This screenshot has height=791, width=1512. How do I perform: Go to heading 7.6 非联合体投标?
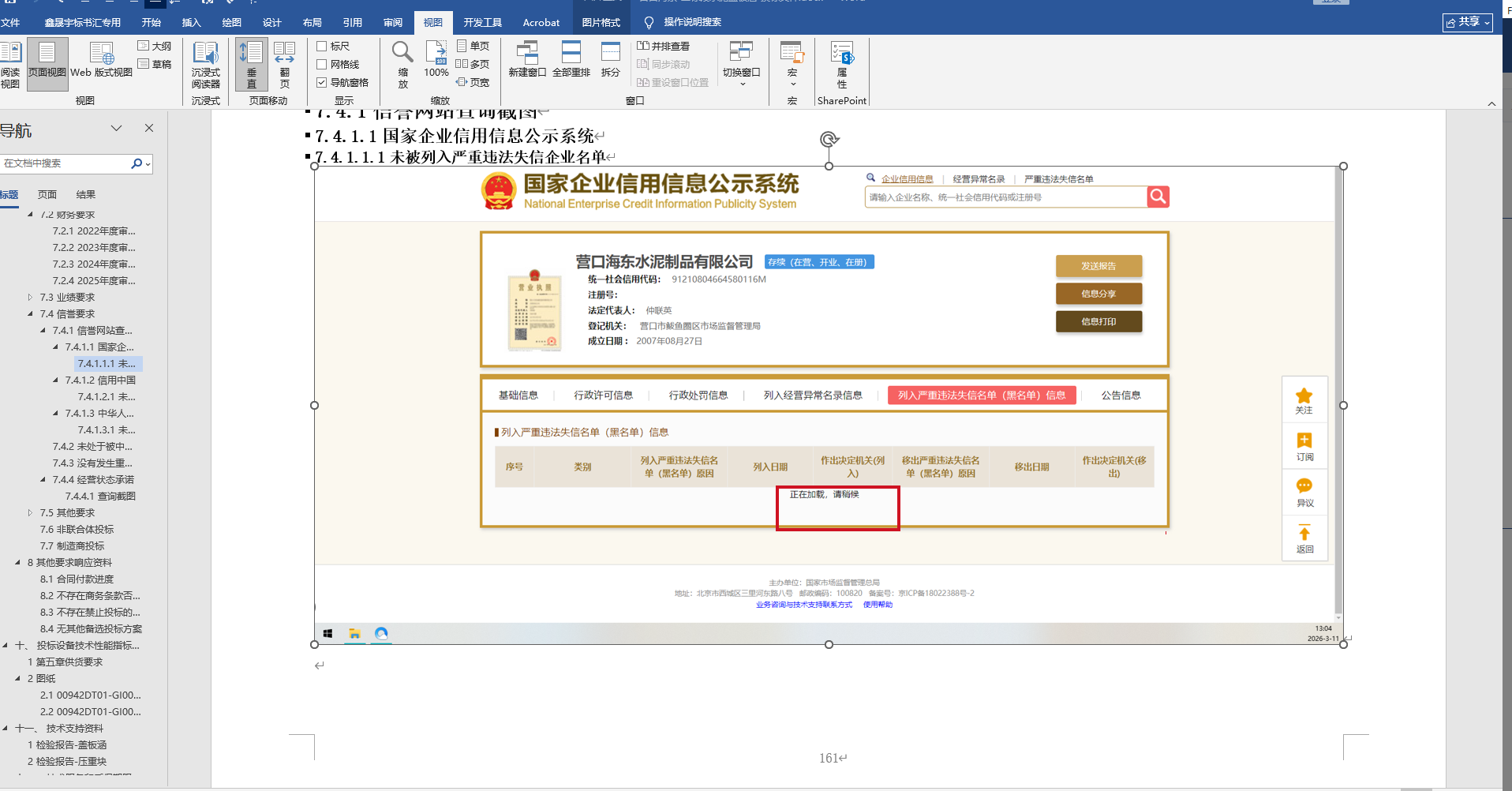point(77,530)
